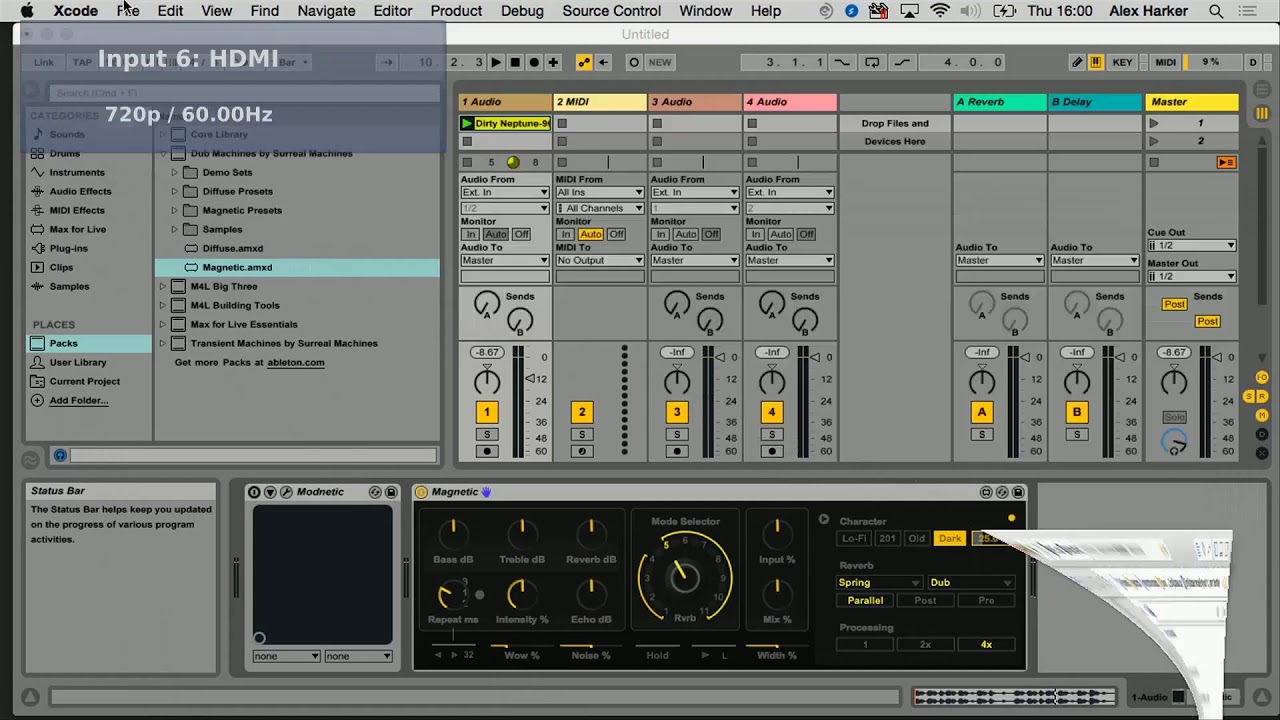The width and height of the screenshot is (1280, 720).
Task: Click the Apple logo menu
Action: pyautogui.click(x=27, y=11)
